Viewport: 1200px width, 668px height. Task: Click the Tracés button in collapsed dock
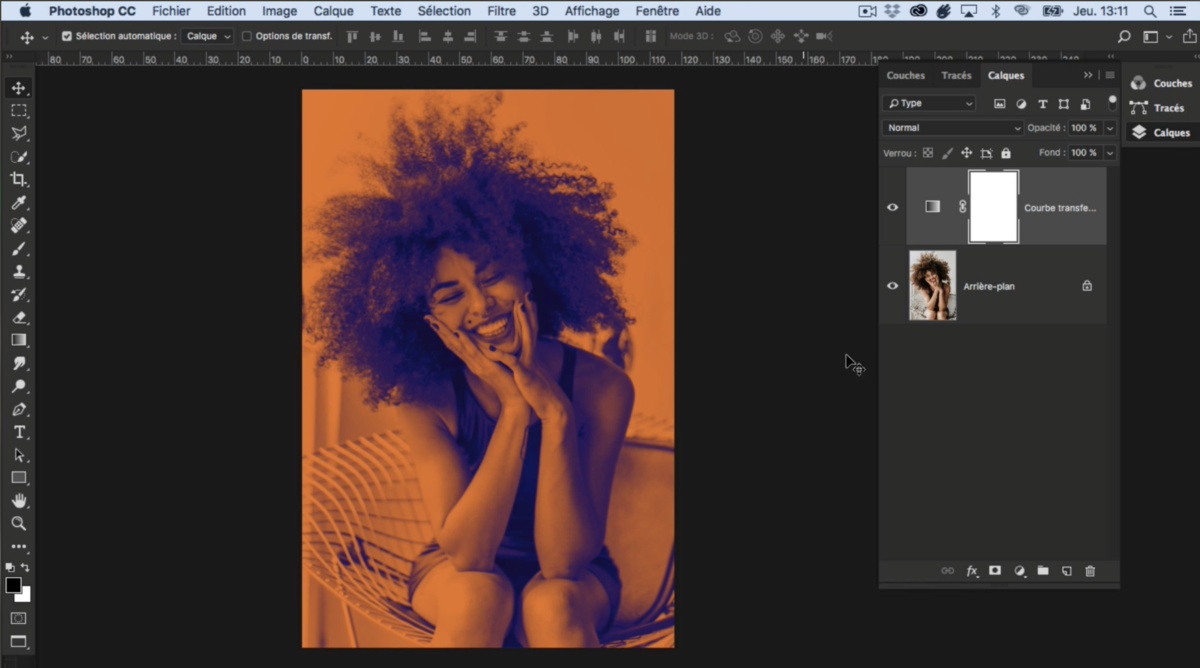pos(1157,108)
